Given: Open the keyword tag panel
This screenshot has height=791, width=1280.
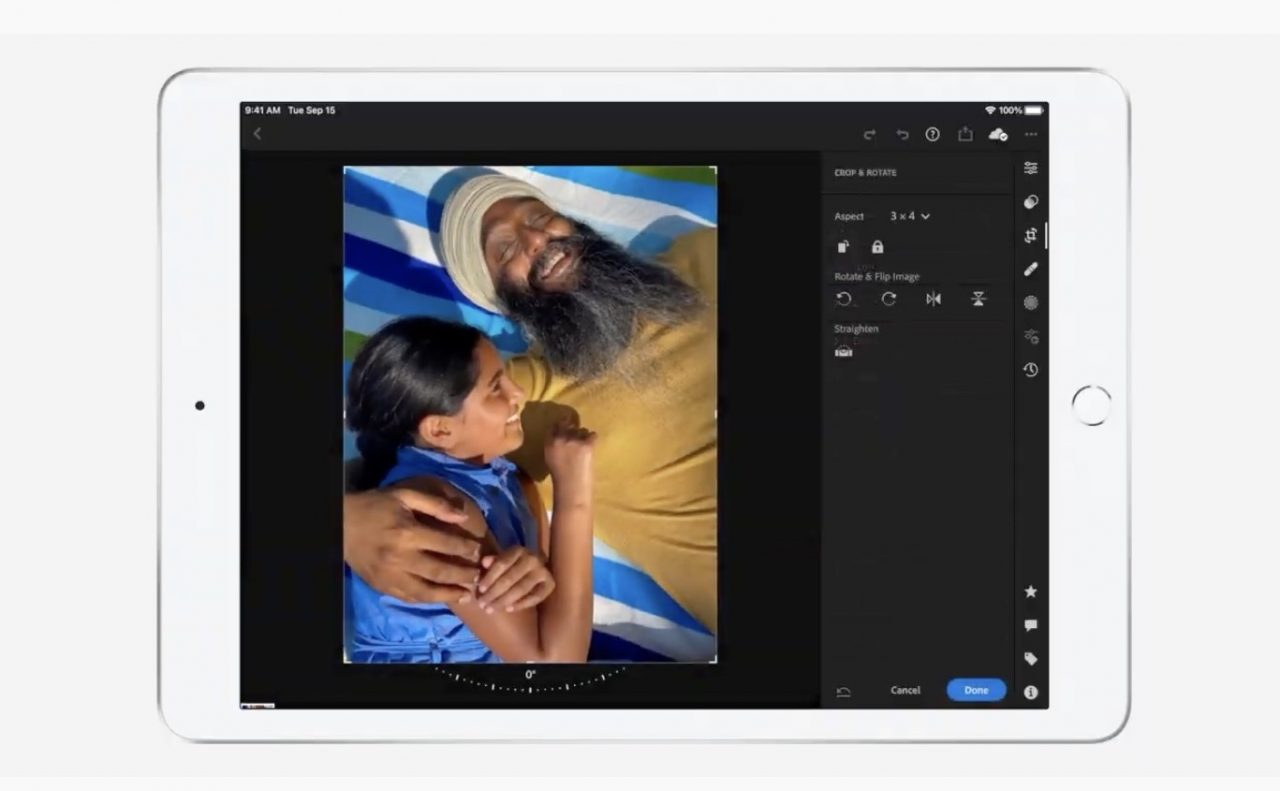Looking at the screenshot, I should (x=1030, y=658).
